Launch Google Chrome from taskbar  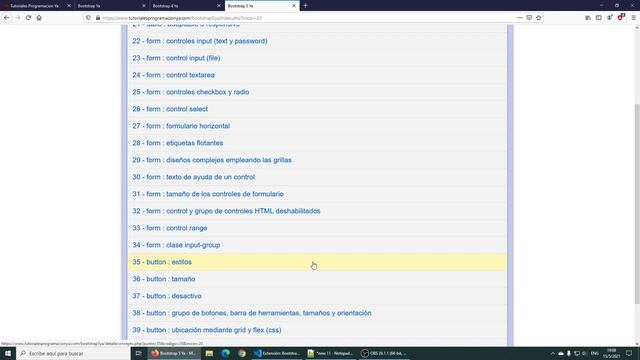[242, 353]
